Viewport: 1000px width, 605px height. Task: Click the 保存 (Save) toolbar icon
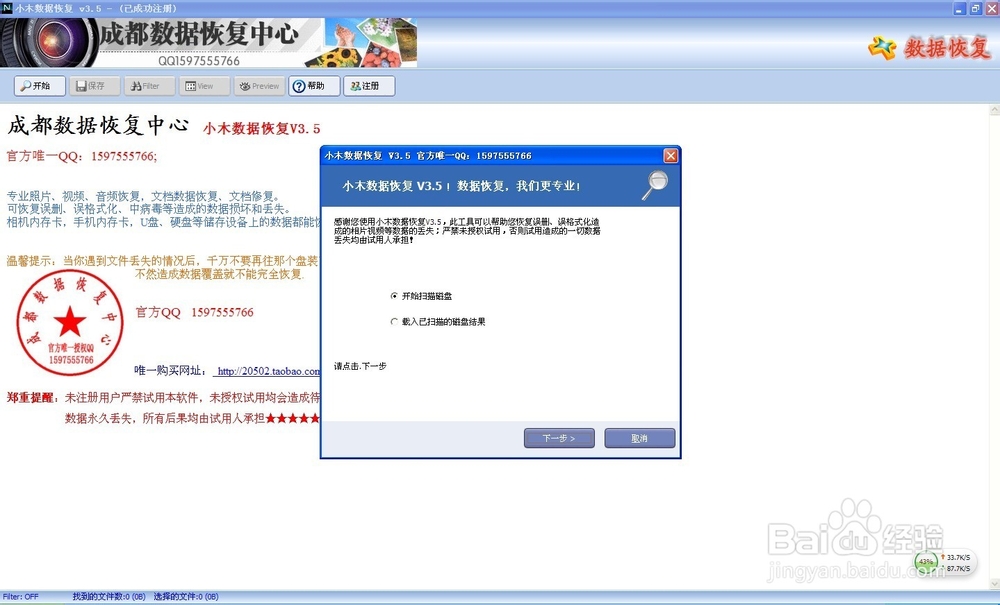pyautogui.click(x=93, y=86)
